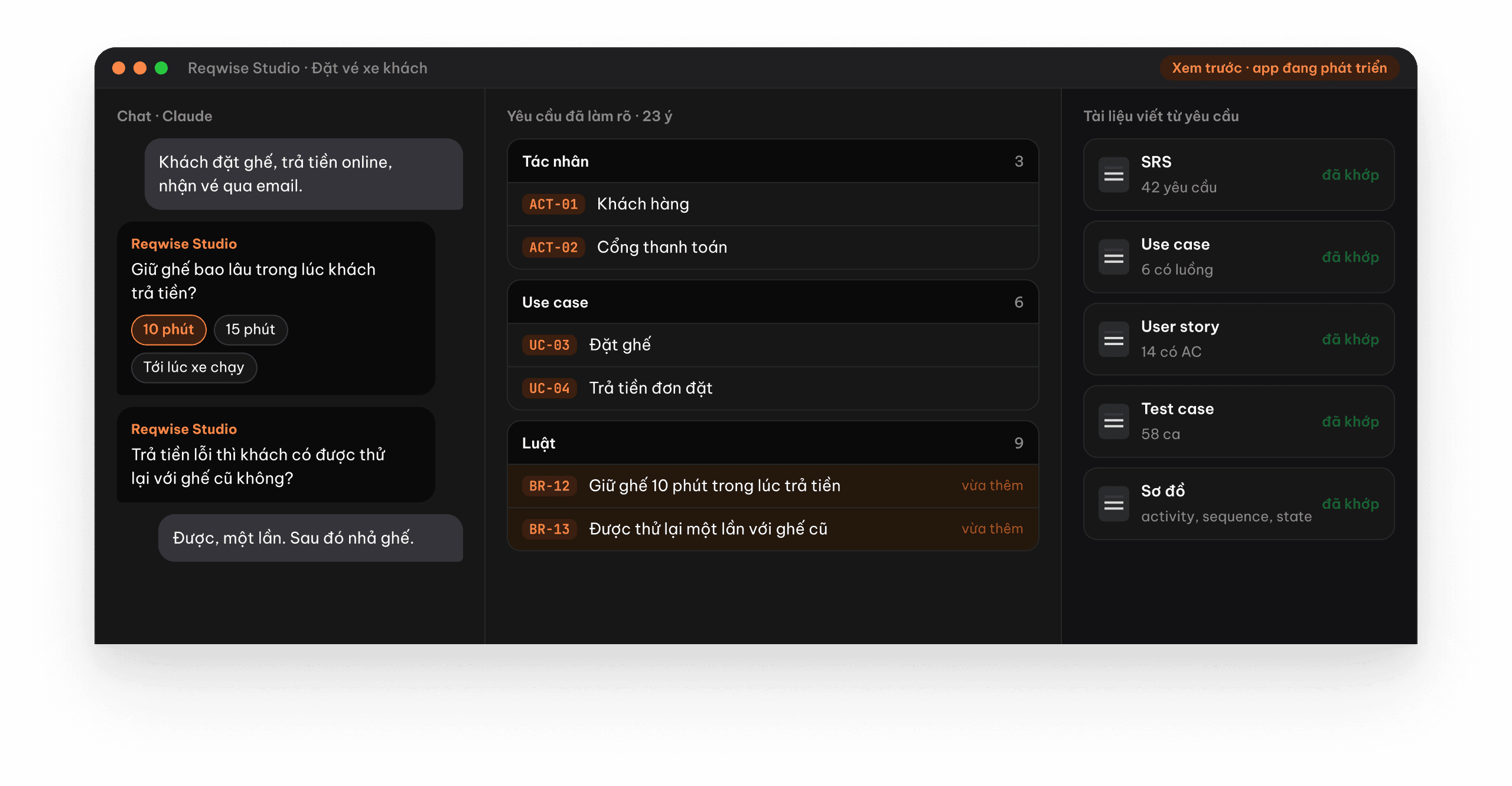This screenshot has width=1512, height=786.
Task: Open the Use case 6 có luồng card
Action: tap(1239, 257)
